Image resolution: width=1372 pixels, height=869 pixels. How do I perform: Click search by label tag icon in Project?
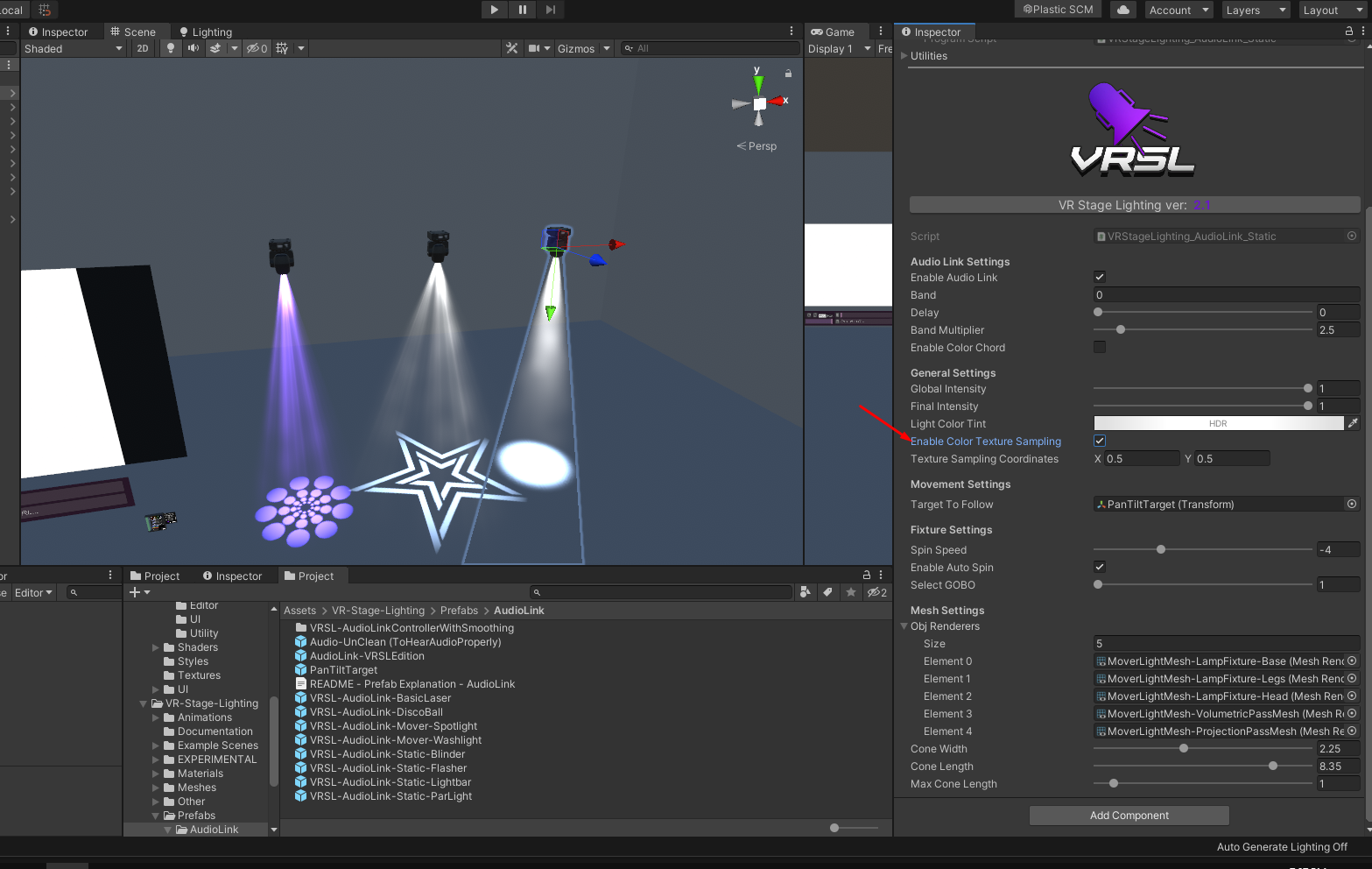(x=827, y=592)
